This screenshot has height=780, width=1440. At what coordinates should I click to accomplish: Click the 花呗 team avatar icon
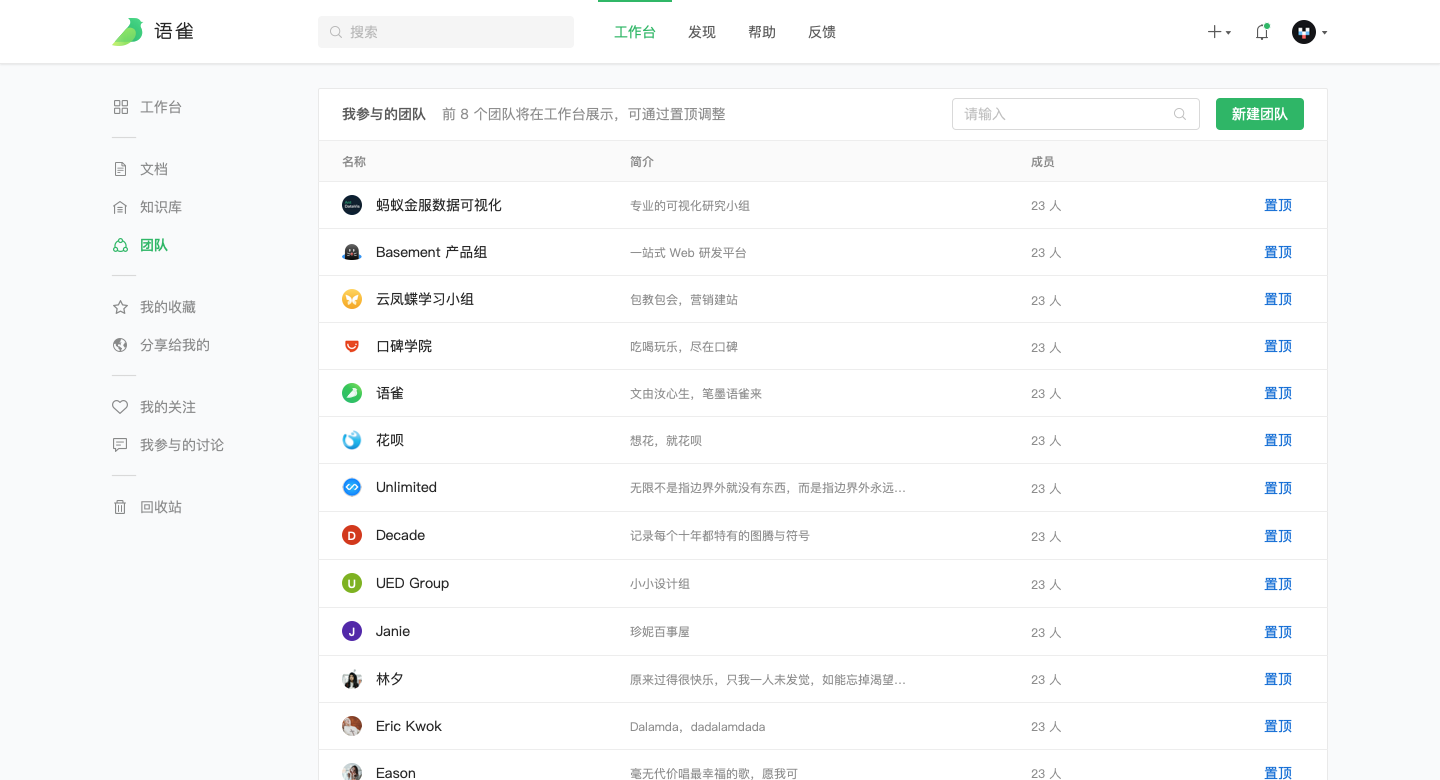[352, 440]
